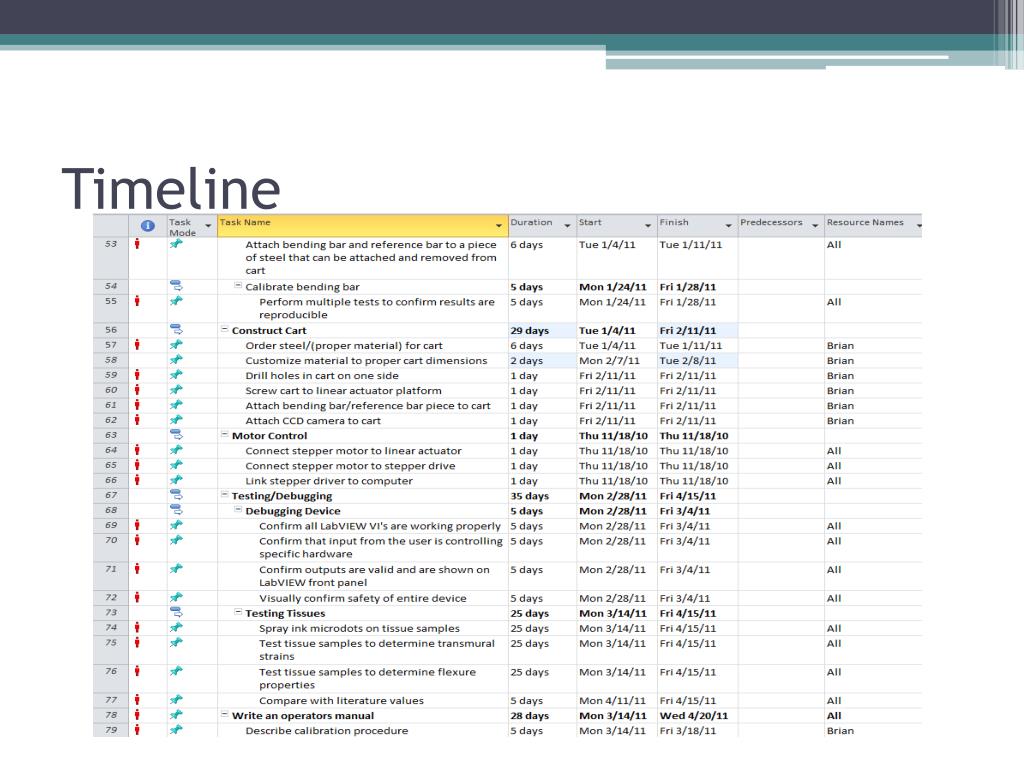Click the '29 days' duration cell
Screen dimensions: 1024x768
(x=542, y=330)
